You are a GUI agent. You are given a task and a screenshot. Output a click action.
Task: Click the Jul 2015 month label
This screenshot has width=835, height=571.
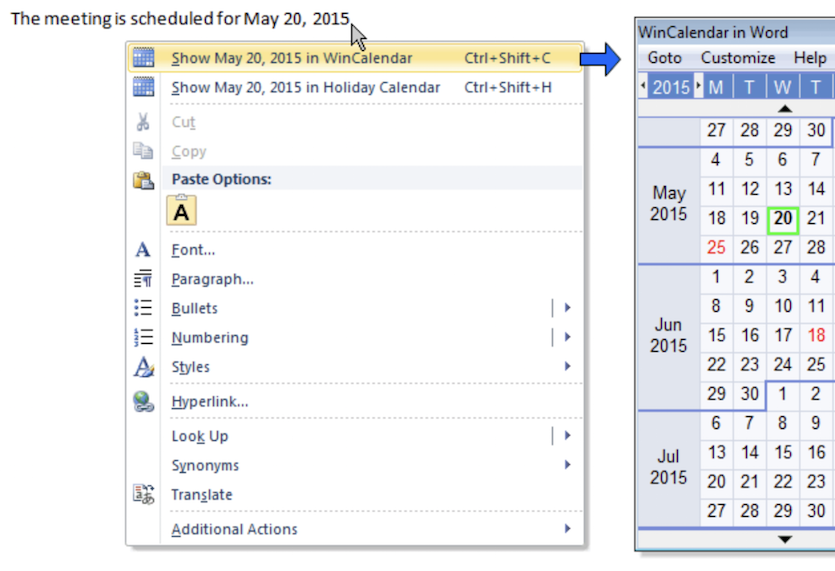tap(669, 467)
